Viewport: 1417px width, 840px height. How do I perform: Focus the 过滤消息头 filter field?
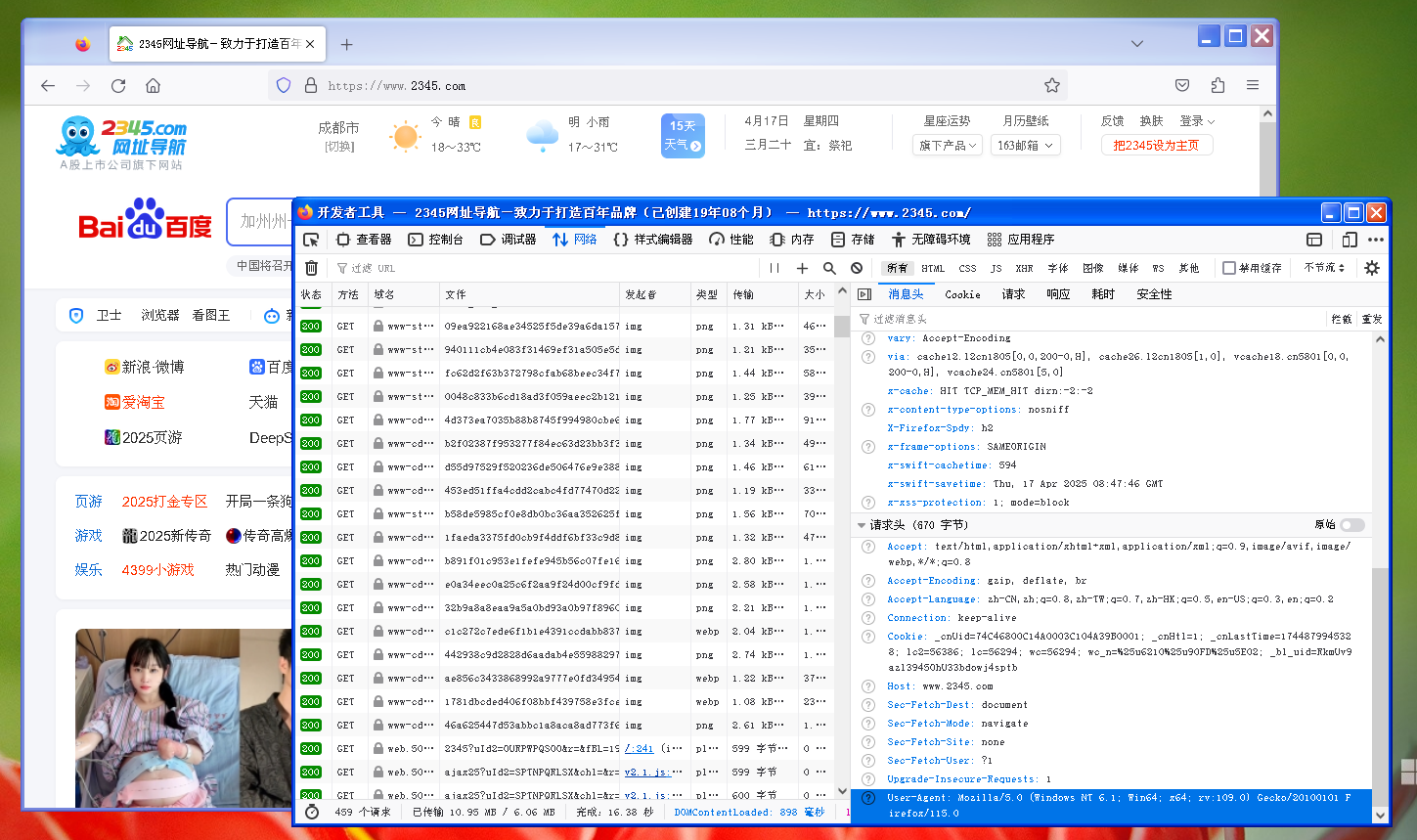point(1088,319)
